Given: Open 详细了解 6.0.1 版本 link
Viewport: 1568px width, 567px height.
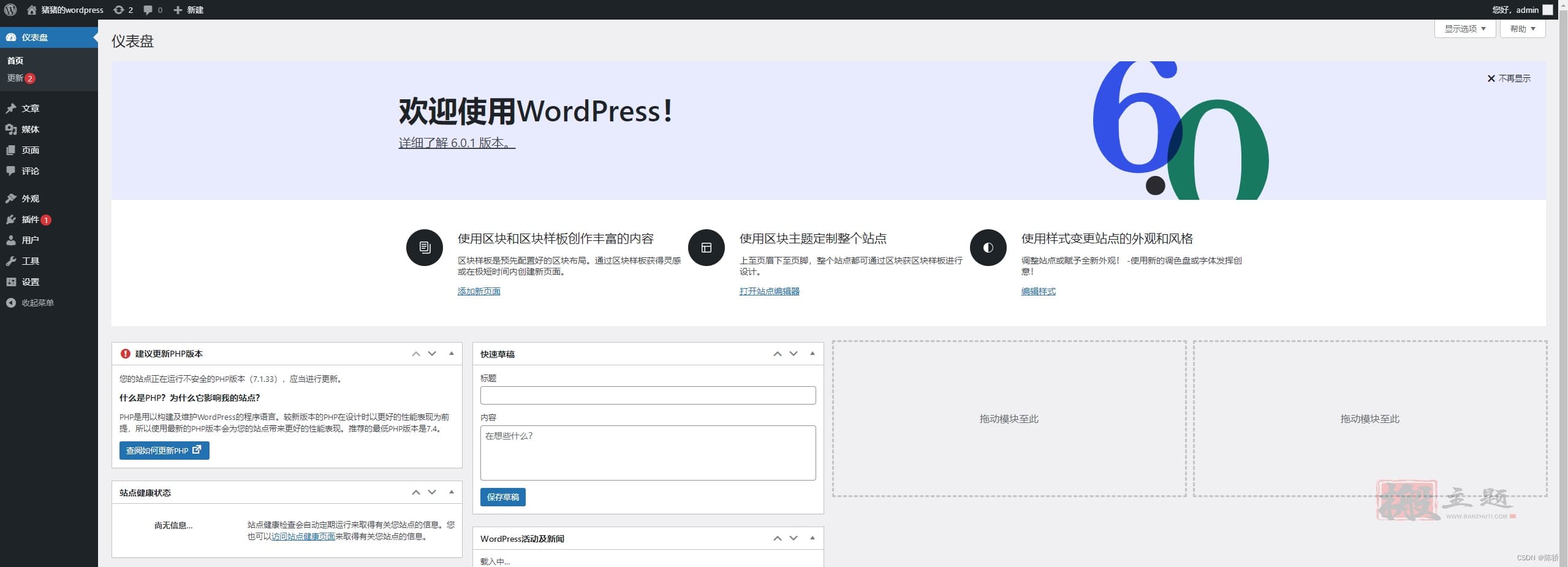Looking at the screenshot, I should pos(457,143).
